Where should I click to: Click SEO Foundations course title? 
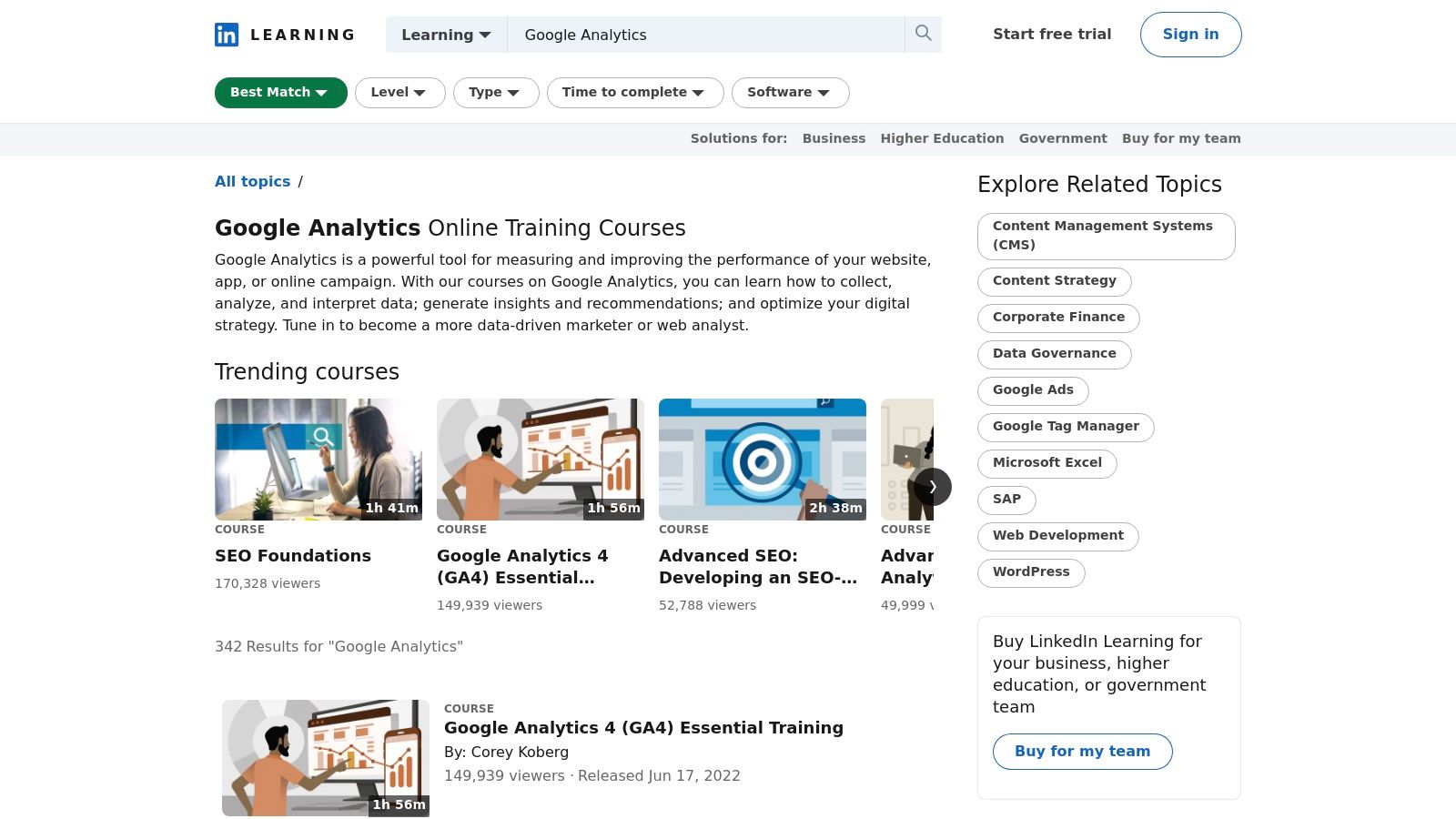[x=293, y=556]
